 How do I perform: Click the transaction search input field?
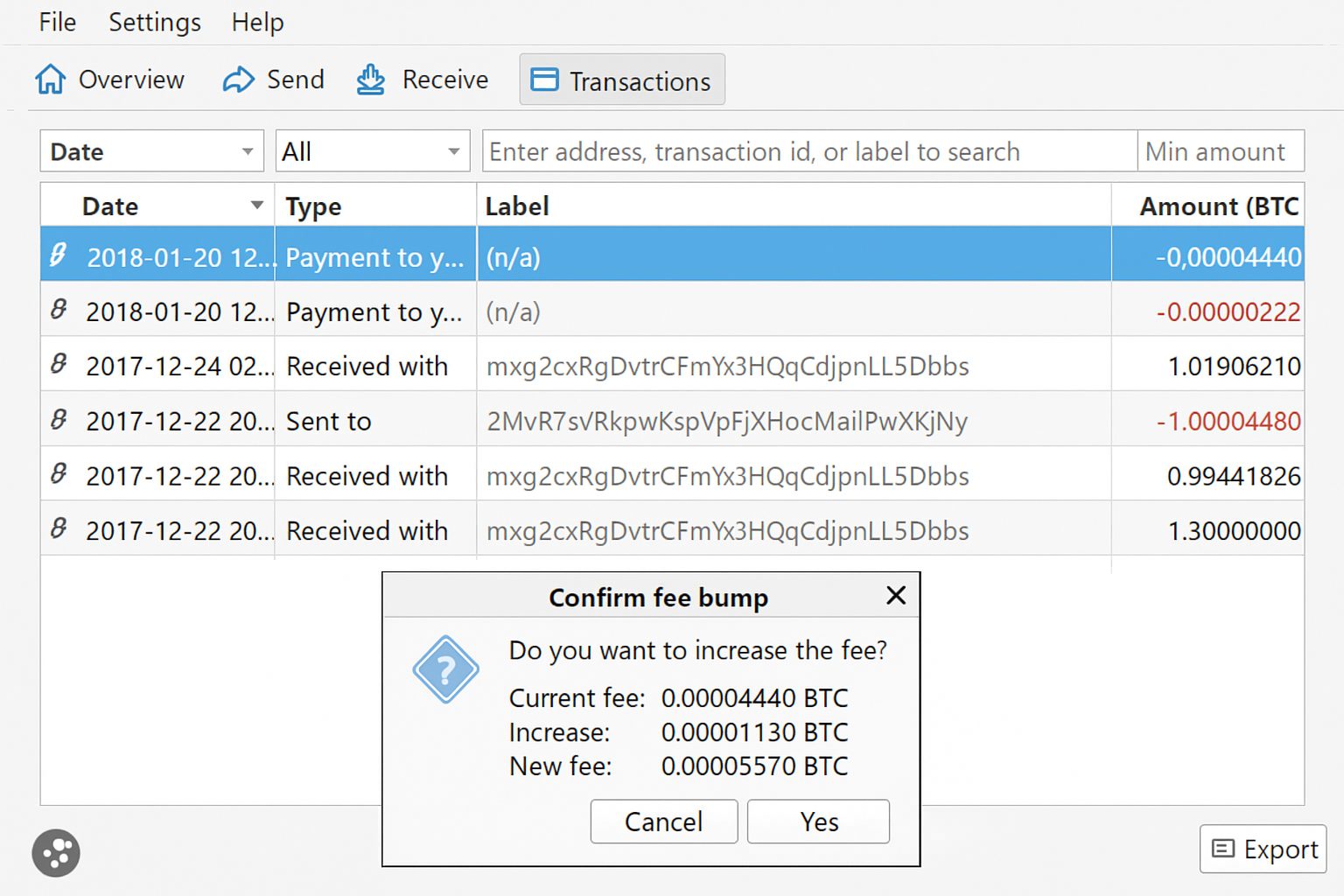pos(805,150)
